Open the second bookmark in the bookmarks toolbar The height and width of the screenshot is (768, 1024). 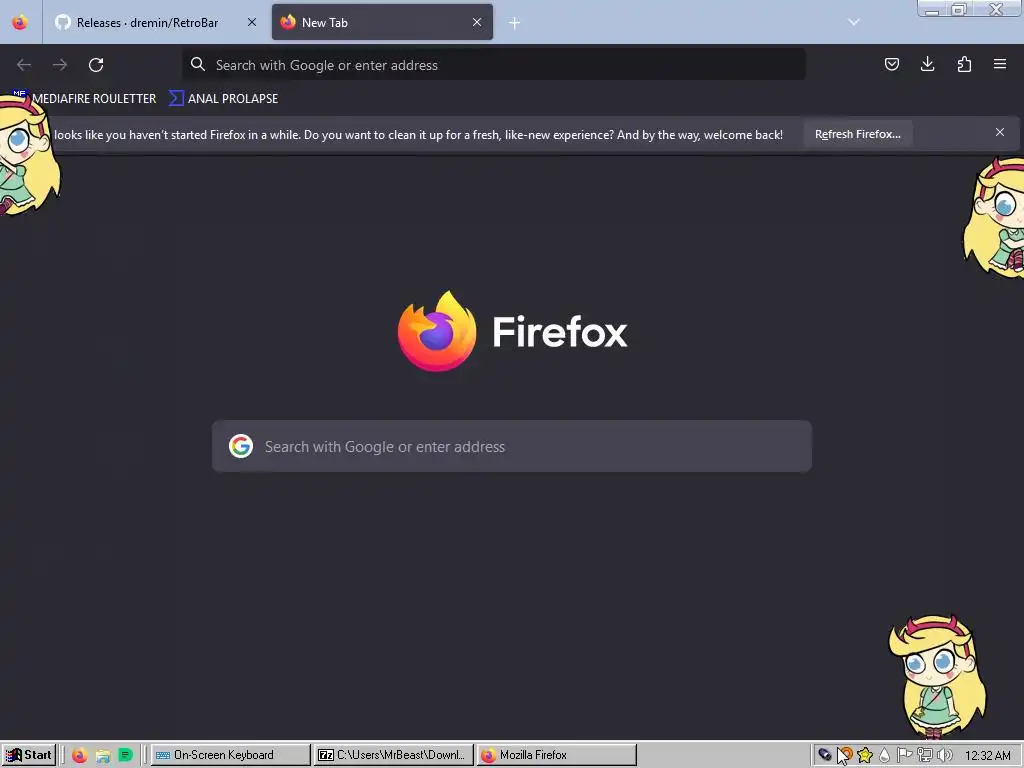[223, 99]
